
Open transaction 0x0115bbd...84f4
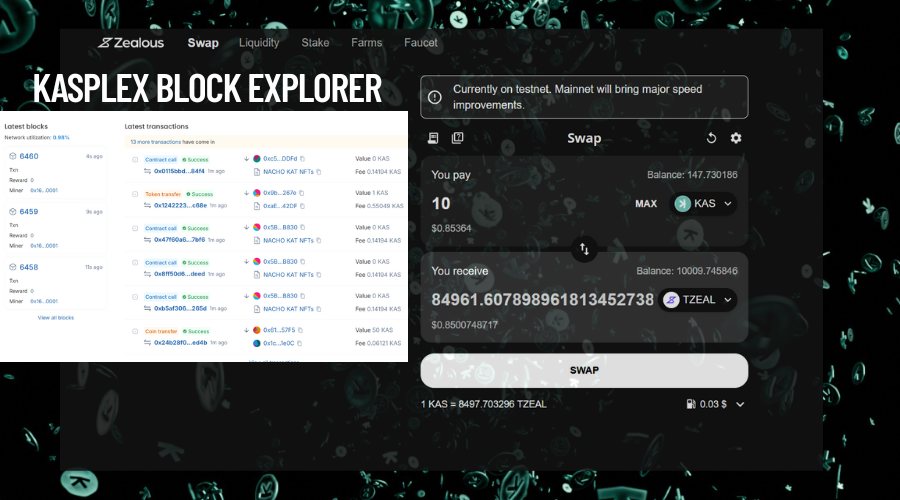(179, 171)
